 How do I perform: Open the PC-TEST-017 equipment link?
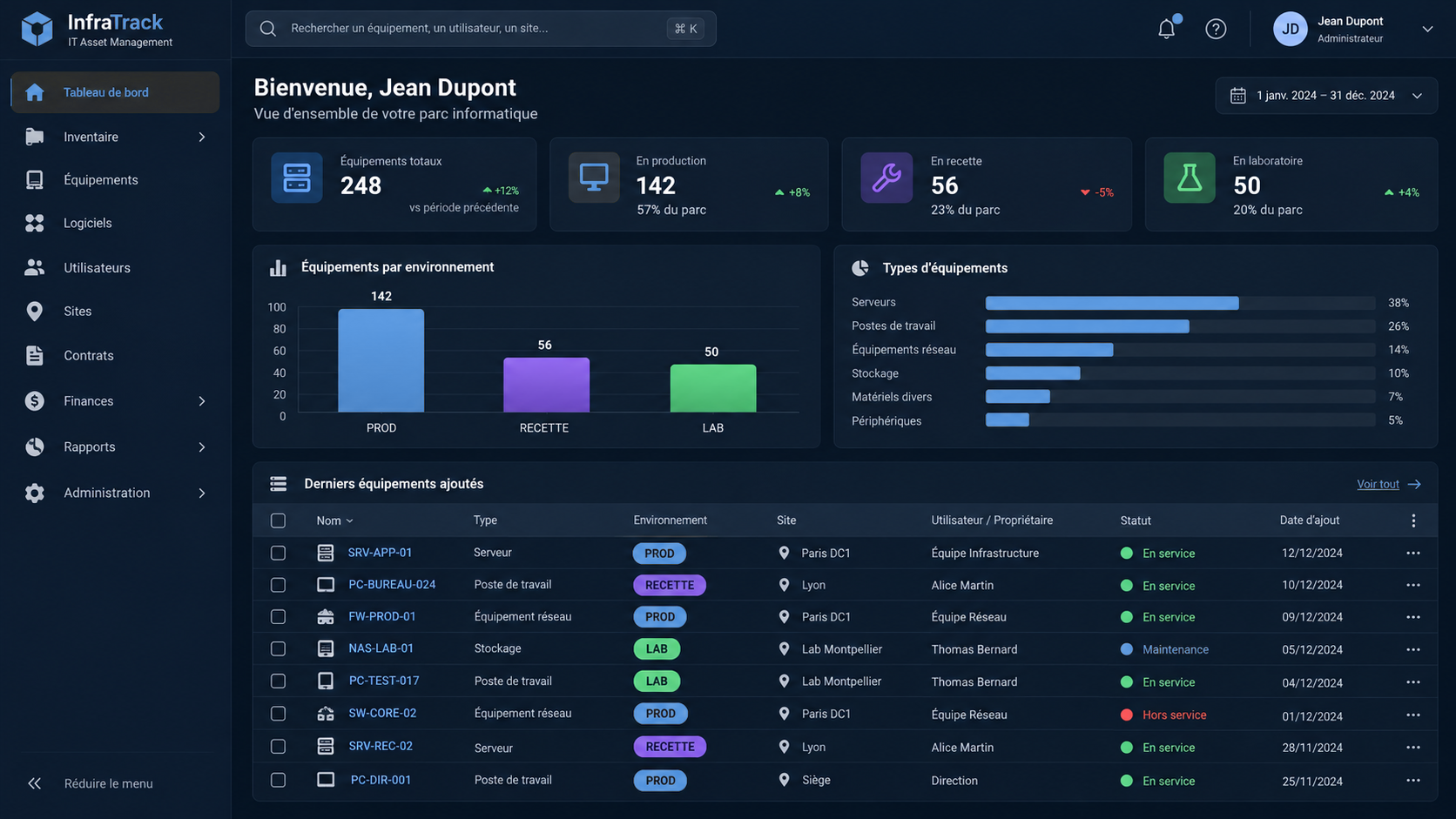(384, 681)
